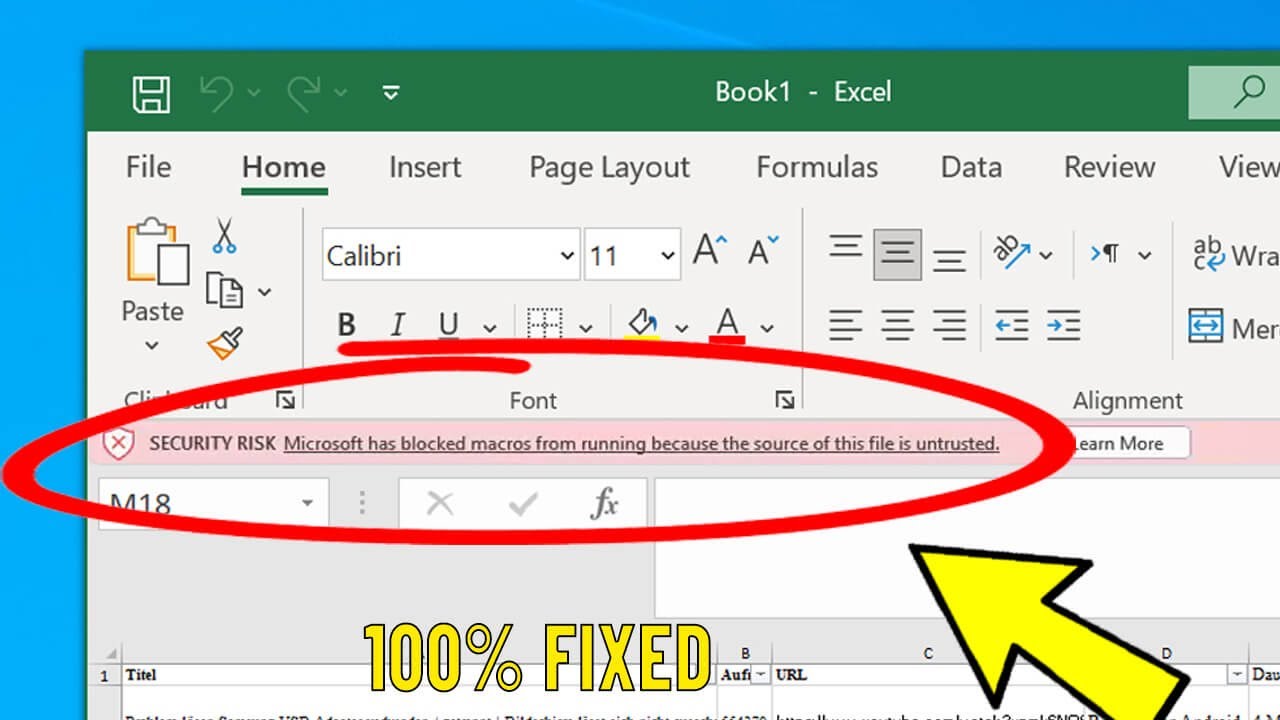This screenshot has width=1280, height=720.
Task: Open the blocked macros message link
Action: tap(641, 443)
